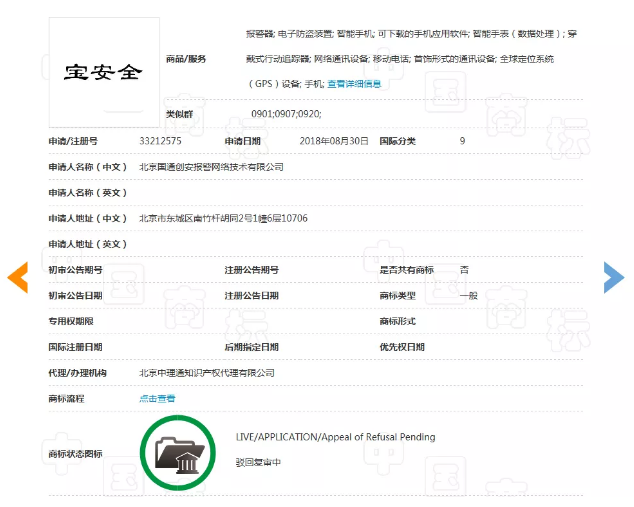Go to previous record with orange arrow

18,277
